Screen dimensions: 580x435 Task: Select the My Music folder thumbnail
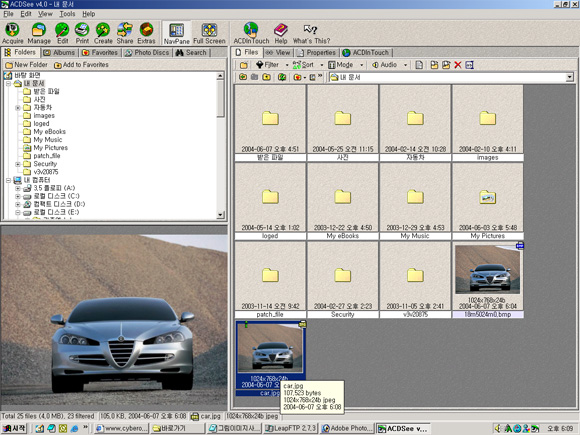(x=415, y=201)
